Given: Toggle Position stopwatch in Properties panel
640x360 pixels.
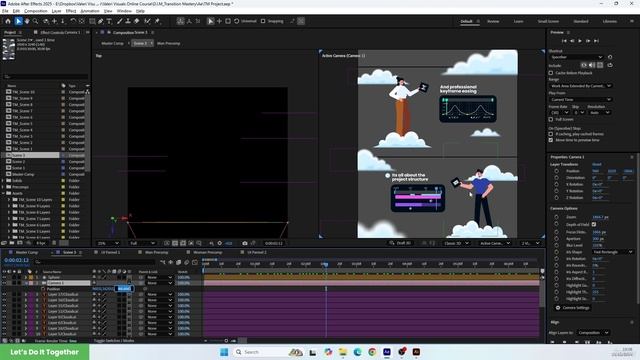Looking at the screenshot, I should 556,171.
